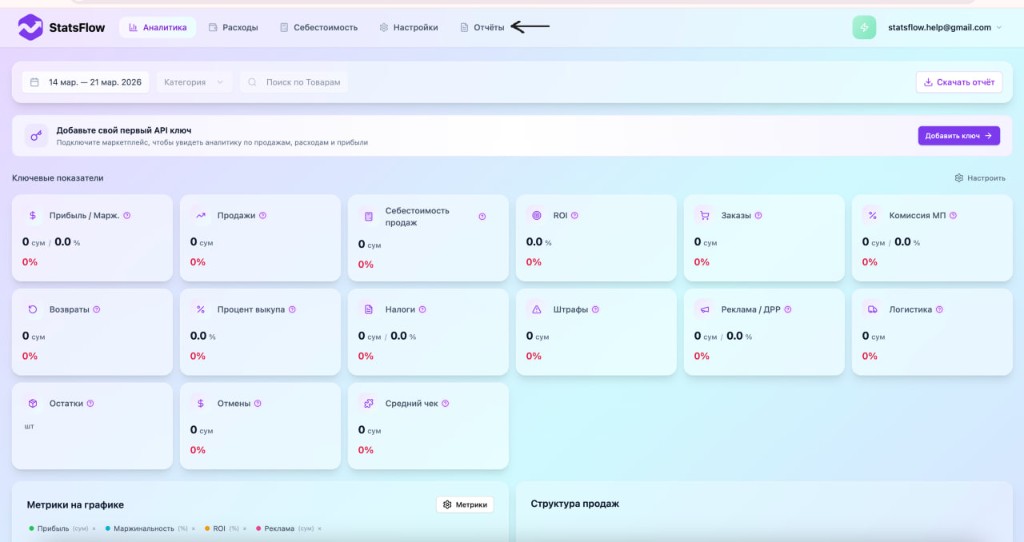Click Добавьте свой первый API ключ text

tap(123, 131)
